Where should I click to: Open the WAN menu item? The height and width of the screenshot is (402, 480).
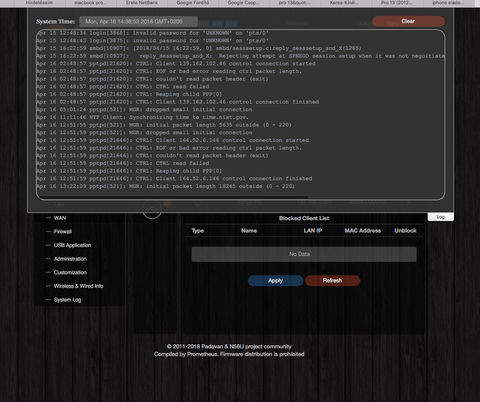[x=60, y=218]
